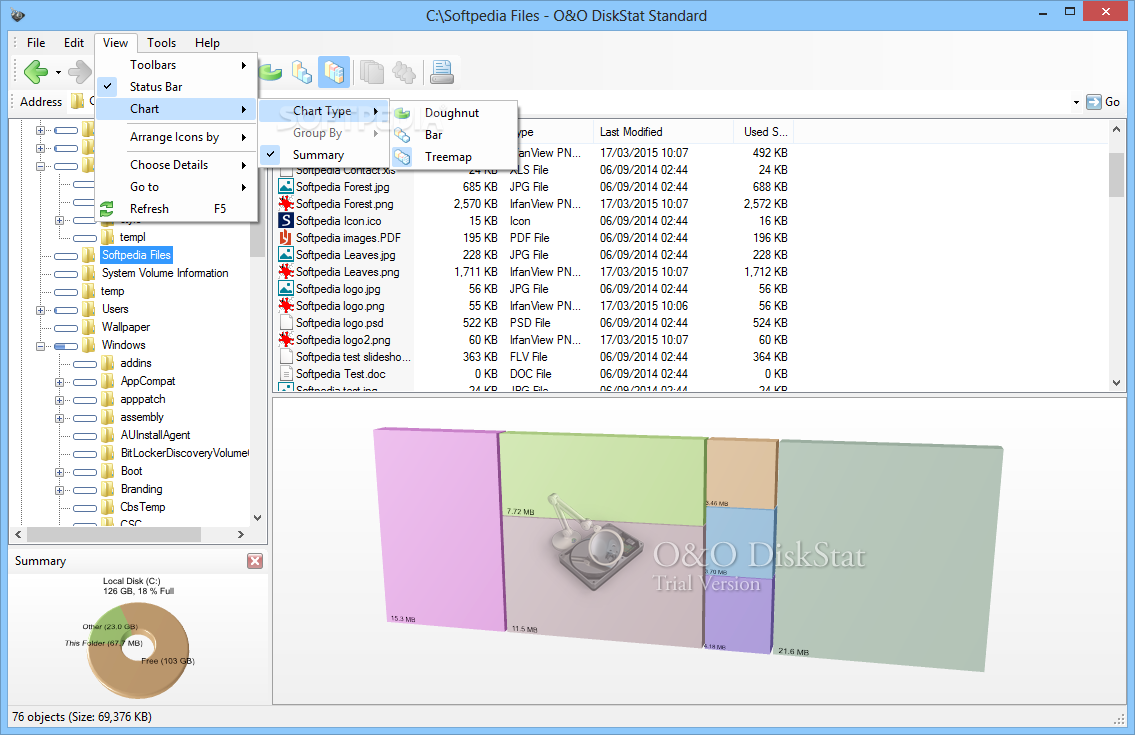The image size is (1135, 735).
Task: Select the treemap chart toolbar icon
Action: pos(334,72)
